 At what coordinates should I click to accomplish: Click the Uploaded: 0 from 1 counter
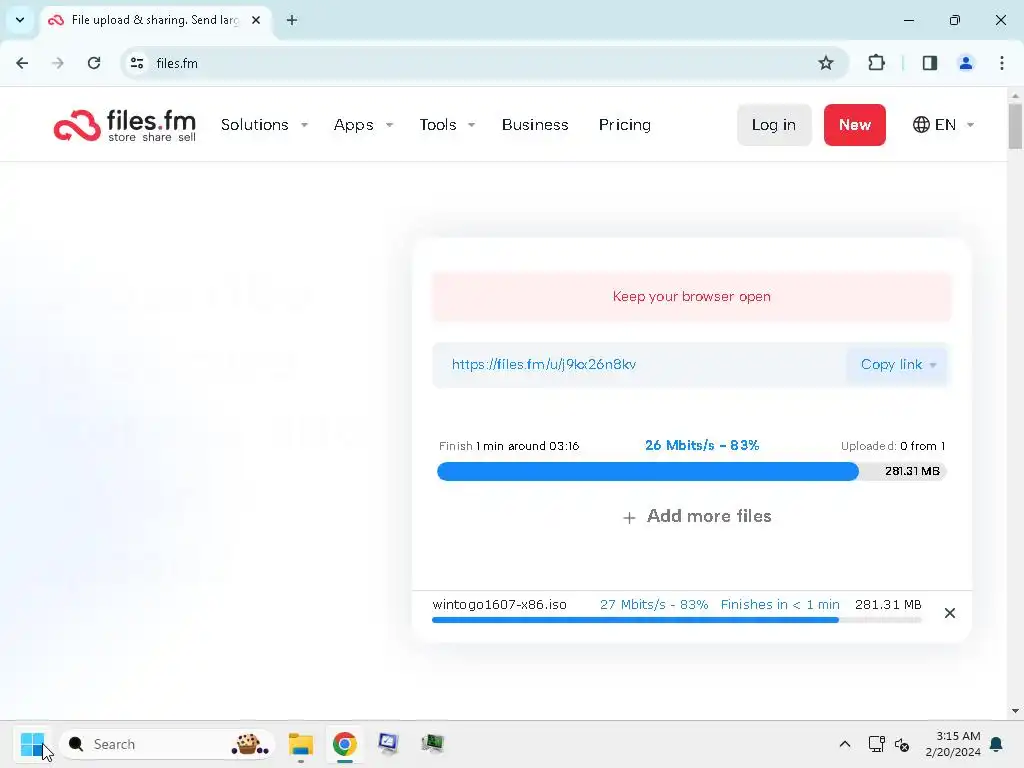click(893, 446)
